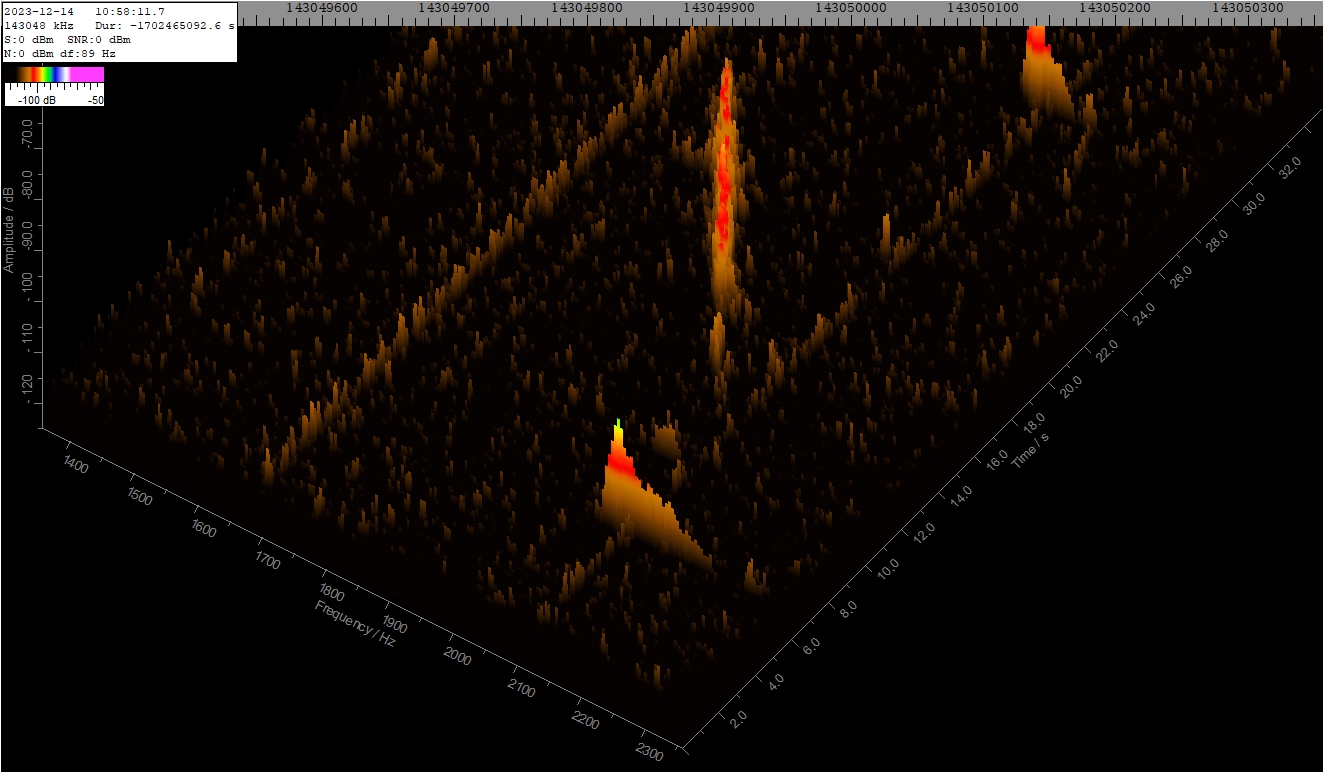Click the 14.0 time axis label
This screenshot has width=1324, height=773.
pyautogui.click(x=961, y=498)
